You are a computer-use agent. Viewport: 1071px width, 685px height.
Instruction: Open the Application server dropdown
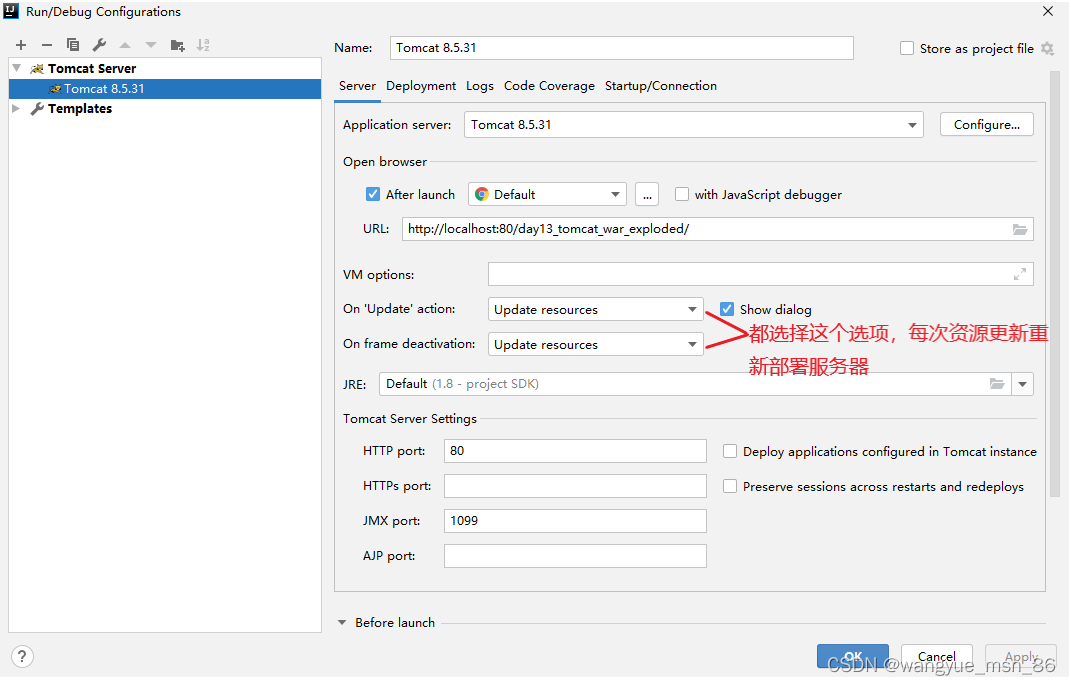[x=694, y=125]
